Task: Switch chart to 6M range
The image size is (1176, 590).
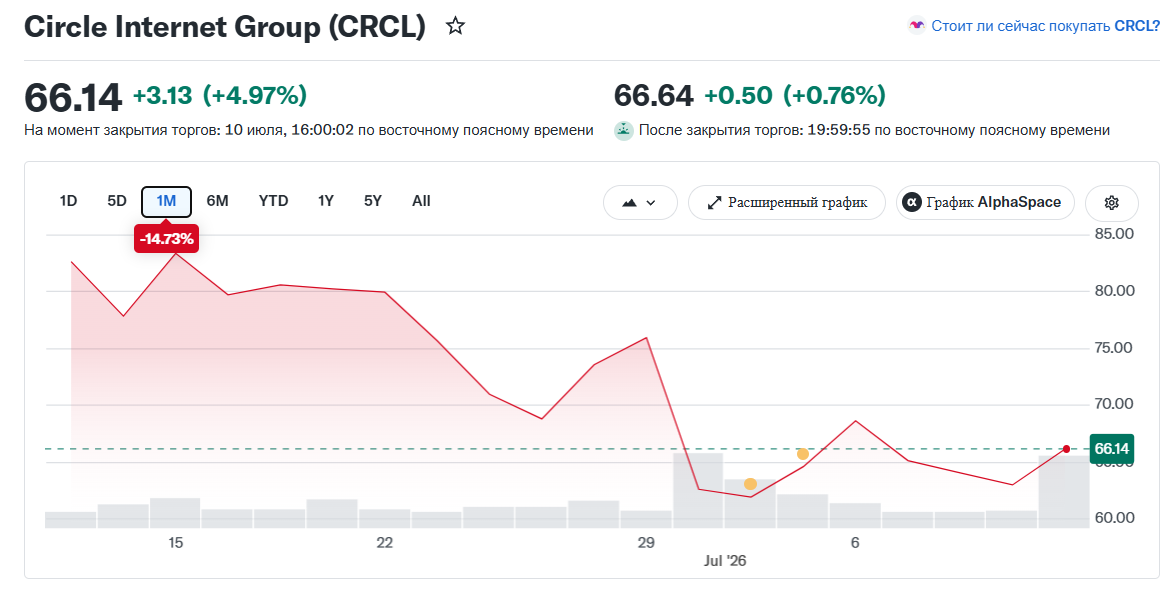Action: tap(218, 201)
